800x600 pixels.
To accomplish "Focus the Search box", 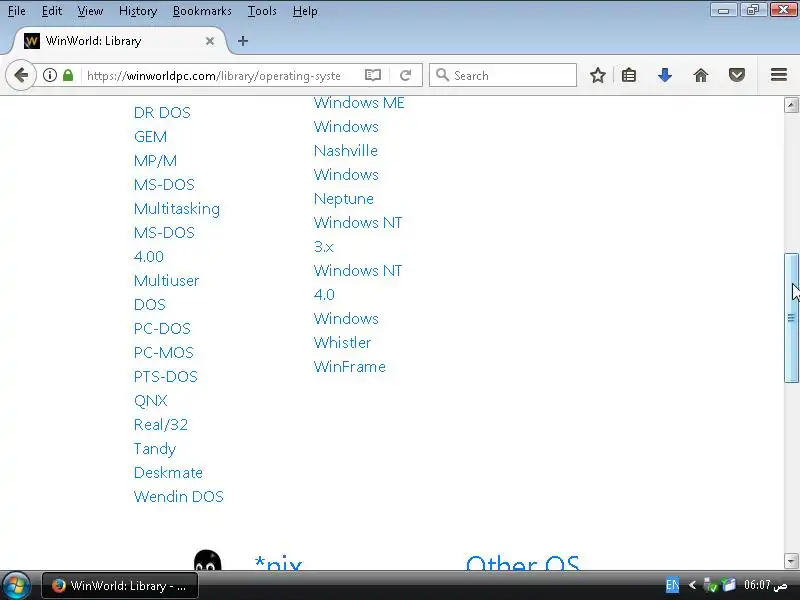I will coord(503,76).
